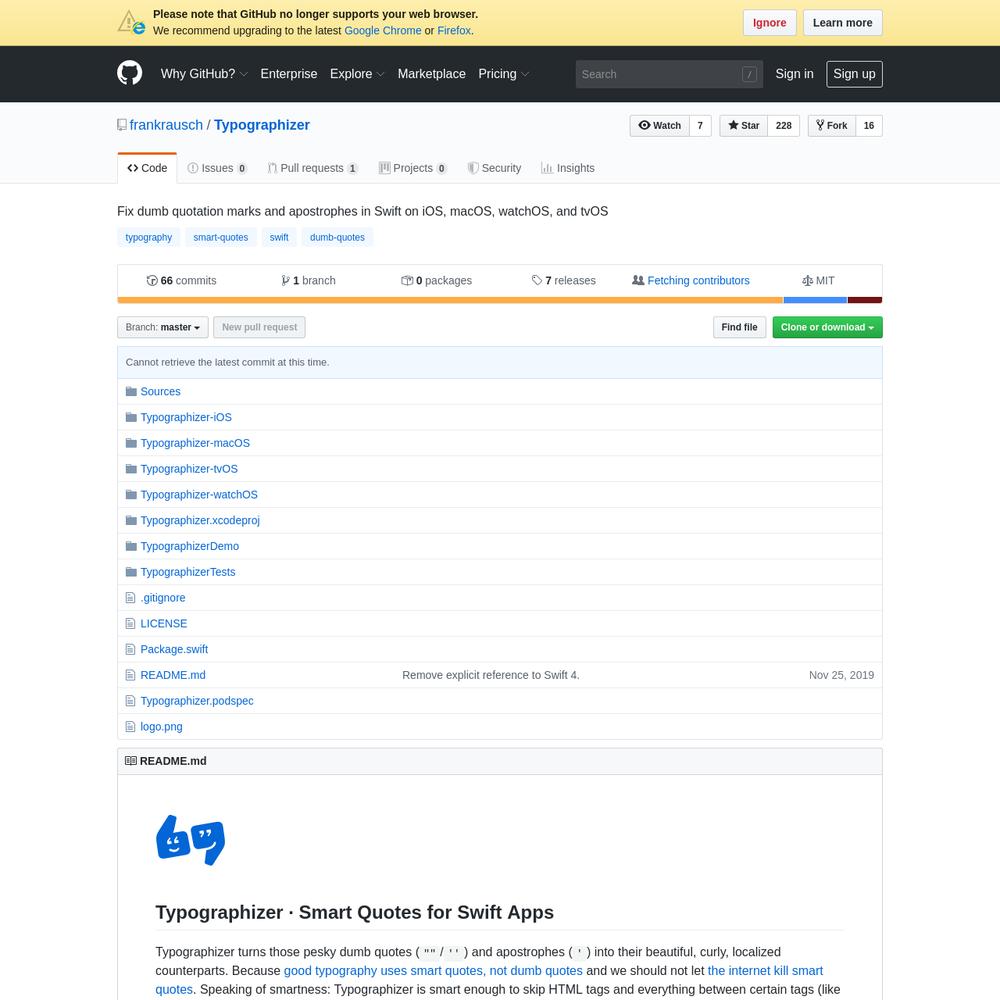This screenshot has height=1000, width=1000.
Task: Click the file icon beside Typographizer.podspec
Action: 131,701
